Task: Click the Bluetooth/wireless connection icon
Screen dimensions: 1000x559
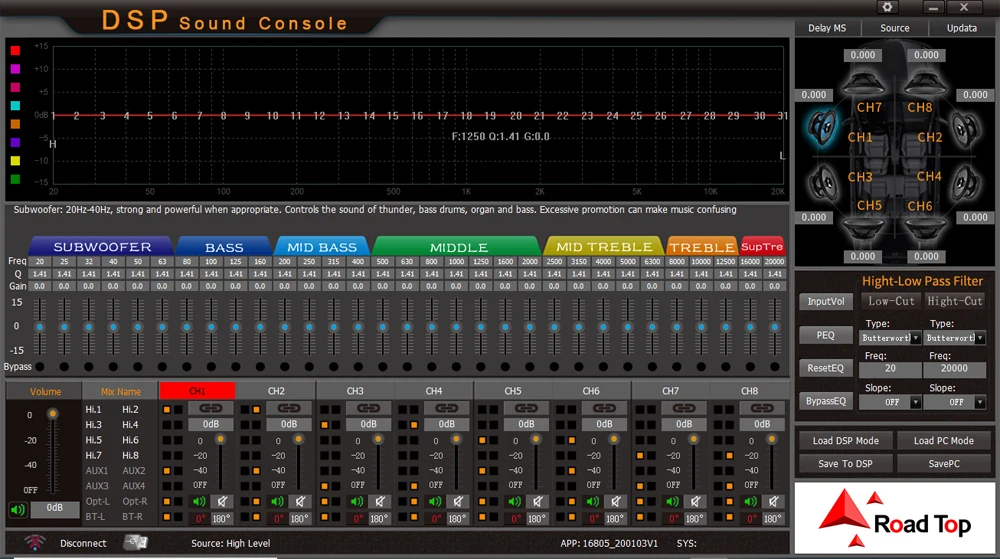Action: (x=34, y=543)
